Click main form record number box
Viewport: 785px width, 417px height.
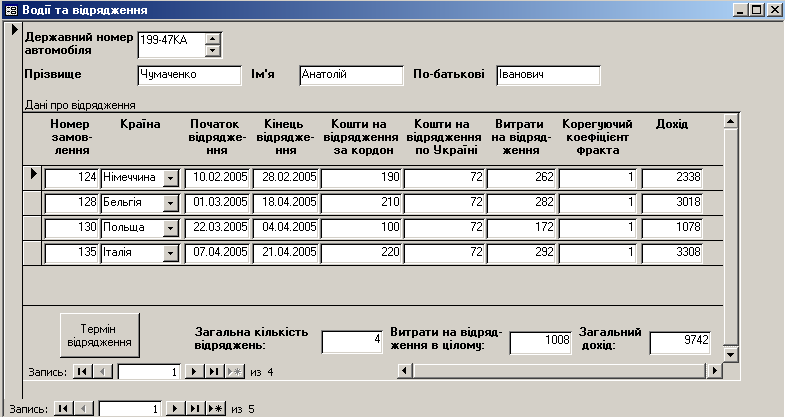pyautogui.click(x=130, y=409)
